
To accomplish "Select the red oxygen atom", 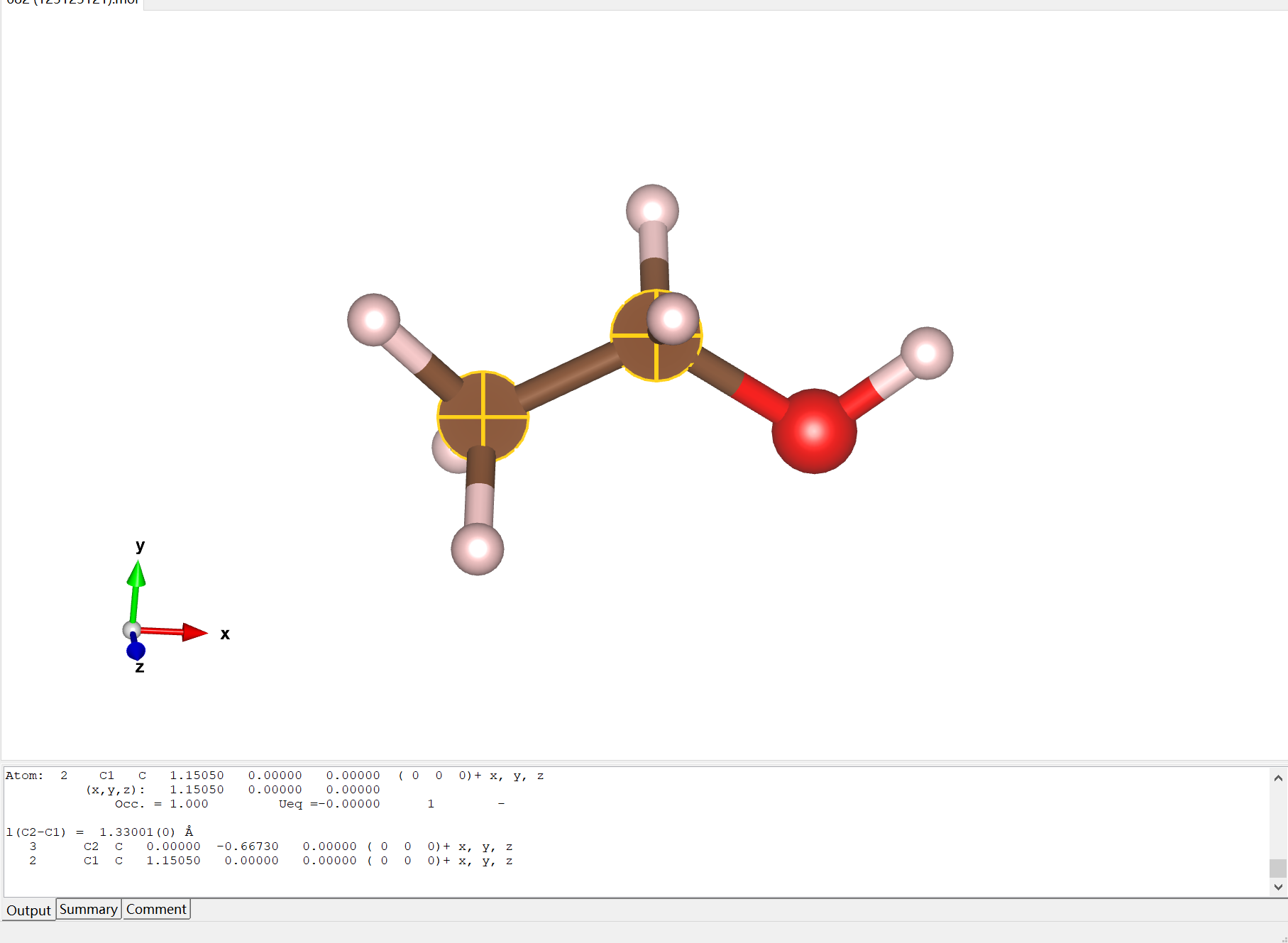I will coord(814,431).
